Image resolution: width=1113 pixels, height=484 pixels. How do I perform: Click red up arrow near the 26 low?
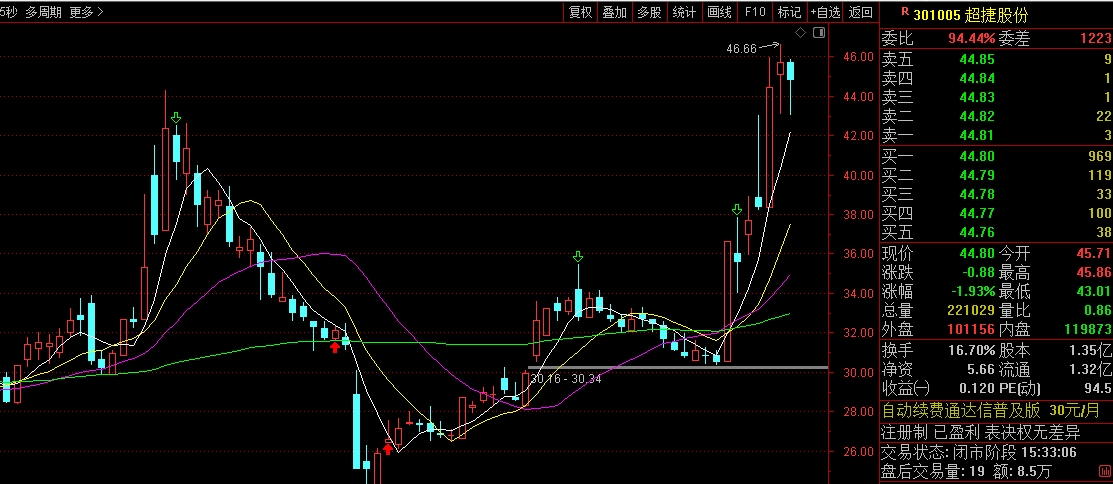pos(388,448)
